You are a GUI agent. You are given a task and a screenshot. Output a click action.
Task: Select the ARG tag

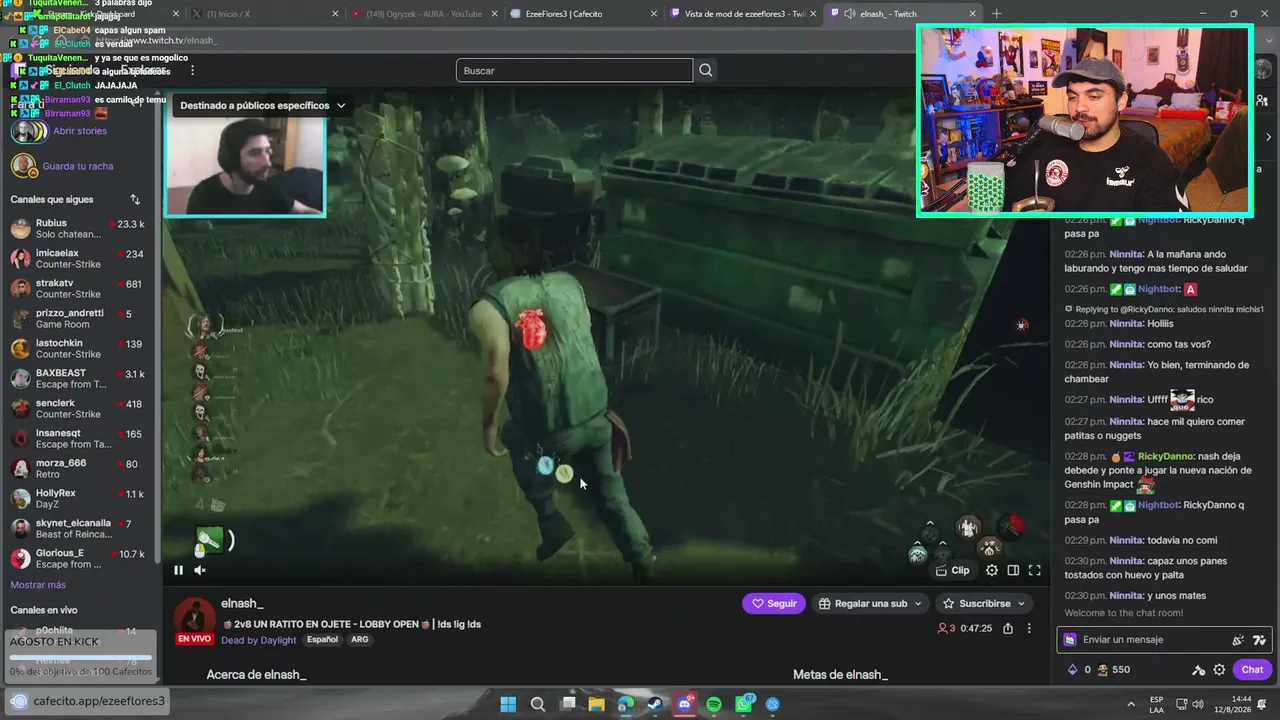[x=359, y=640]
